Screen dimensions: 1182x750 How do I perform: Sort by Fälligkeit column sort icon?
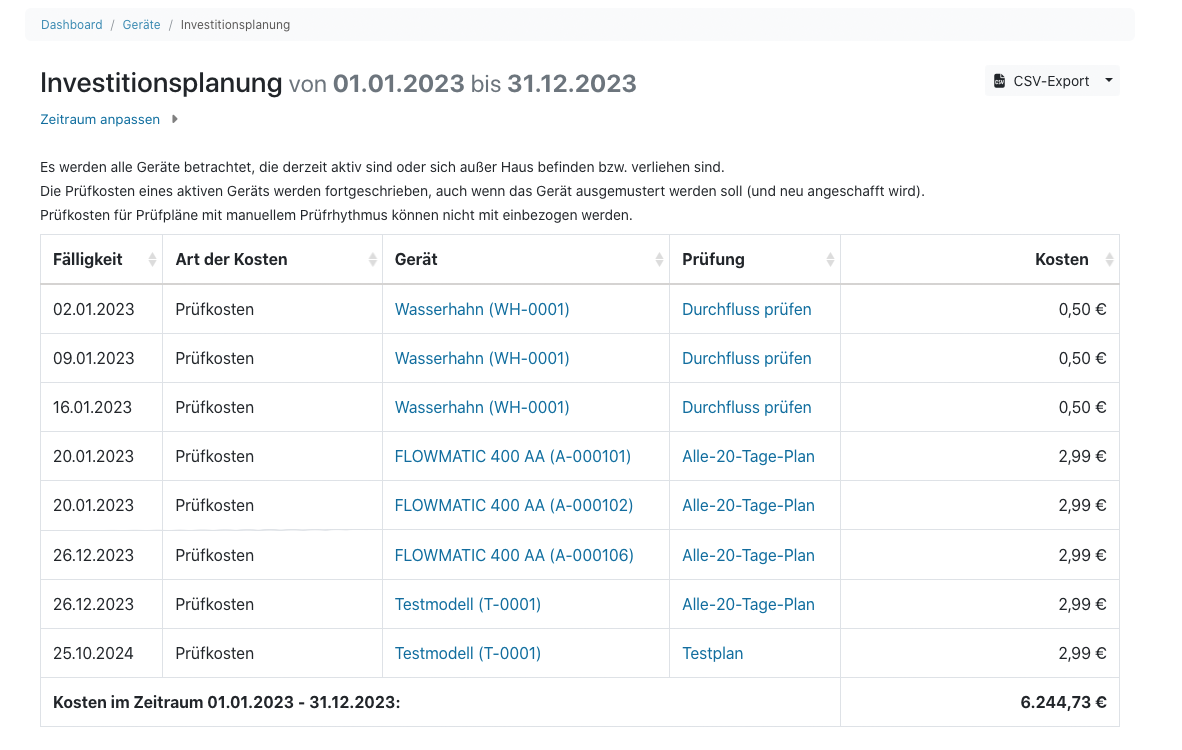(x=152, y=260)
